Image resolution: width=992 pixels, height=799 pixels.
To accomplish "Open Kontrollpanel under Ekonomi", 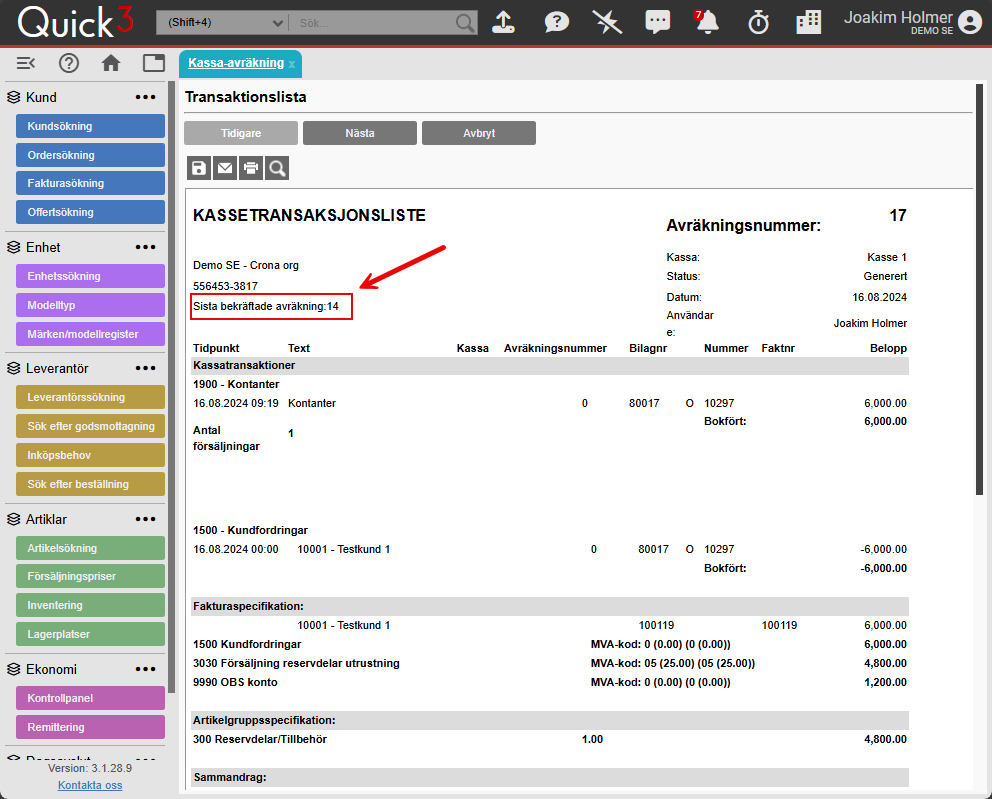I will click(x=90, y=698).
